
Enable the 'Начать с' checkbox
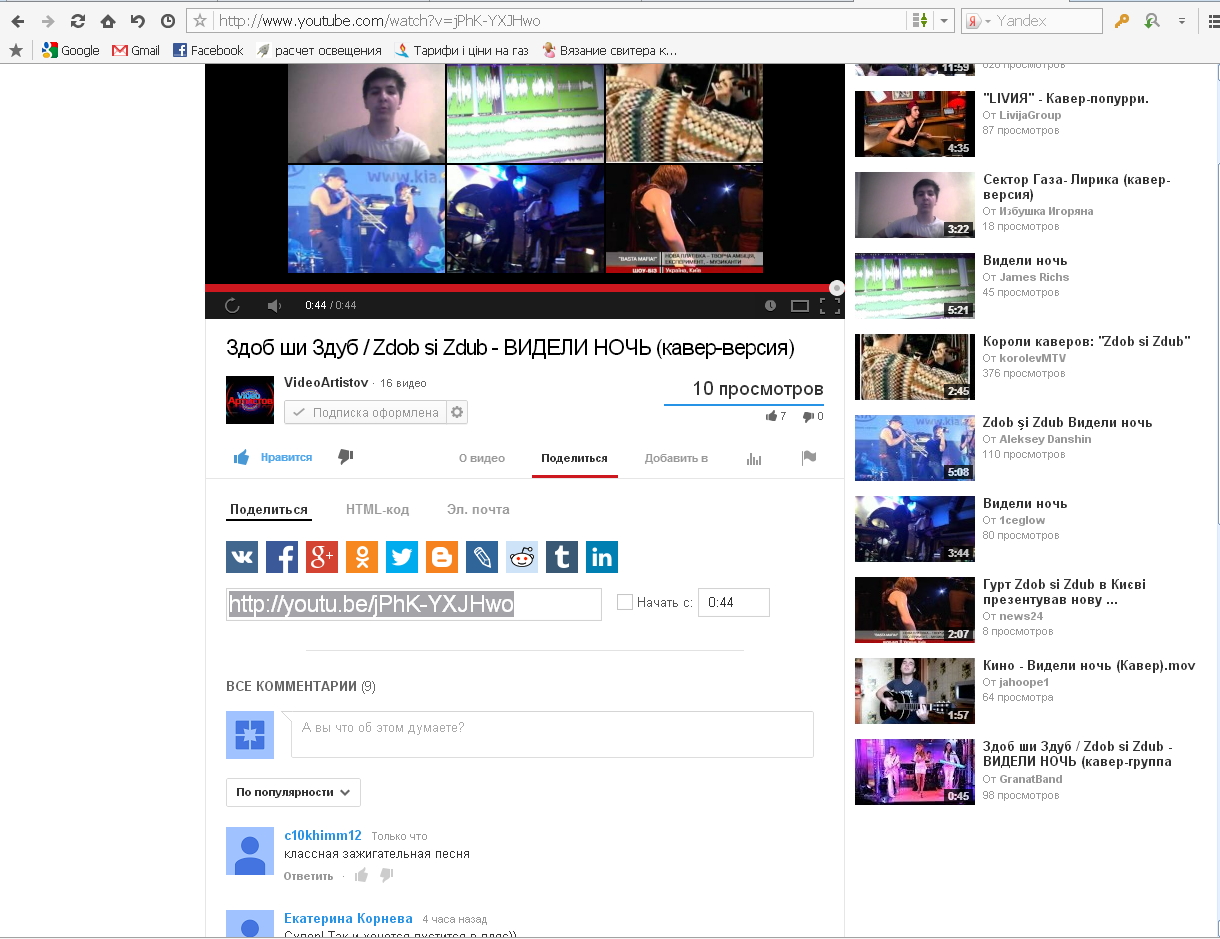coord(625,602)
